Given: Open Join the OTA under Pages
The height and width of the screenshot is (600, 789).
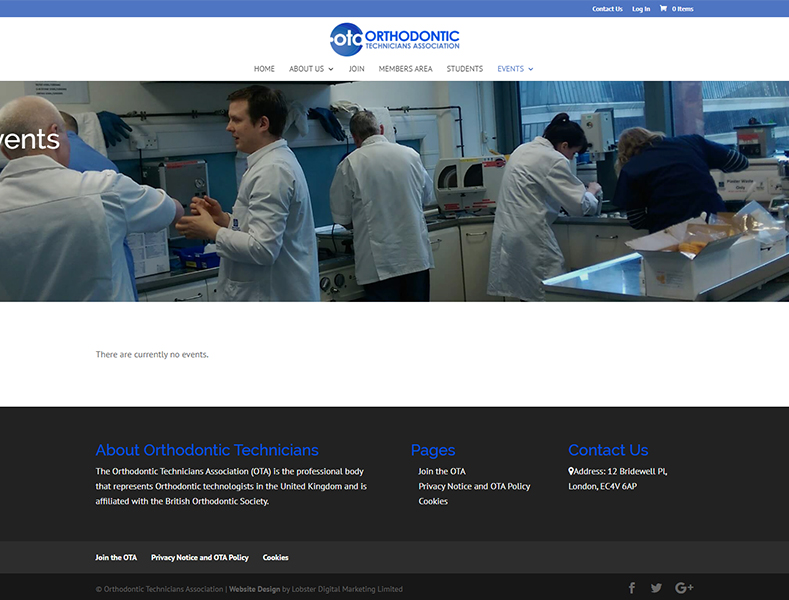Looking at the screenshot, I should tap(441, 471).
